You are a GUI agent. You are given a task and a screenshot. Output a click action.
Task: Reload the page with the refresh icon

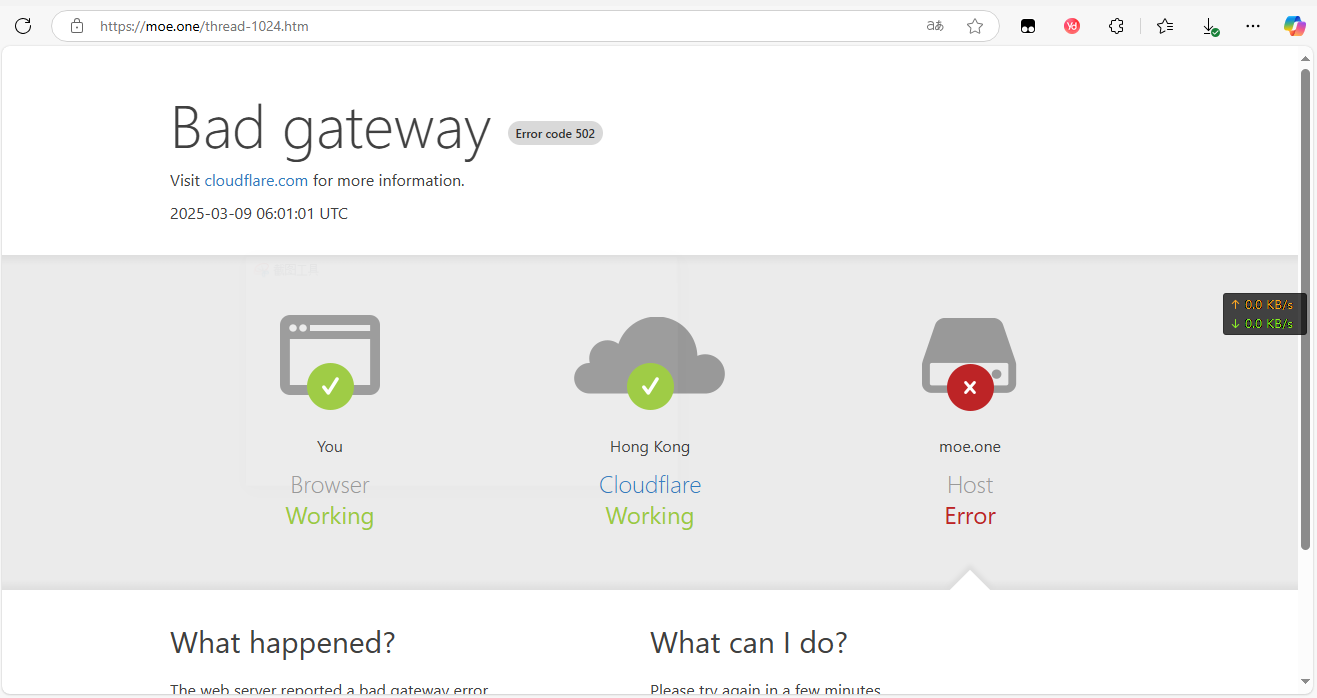click(23, 26)
